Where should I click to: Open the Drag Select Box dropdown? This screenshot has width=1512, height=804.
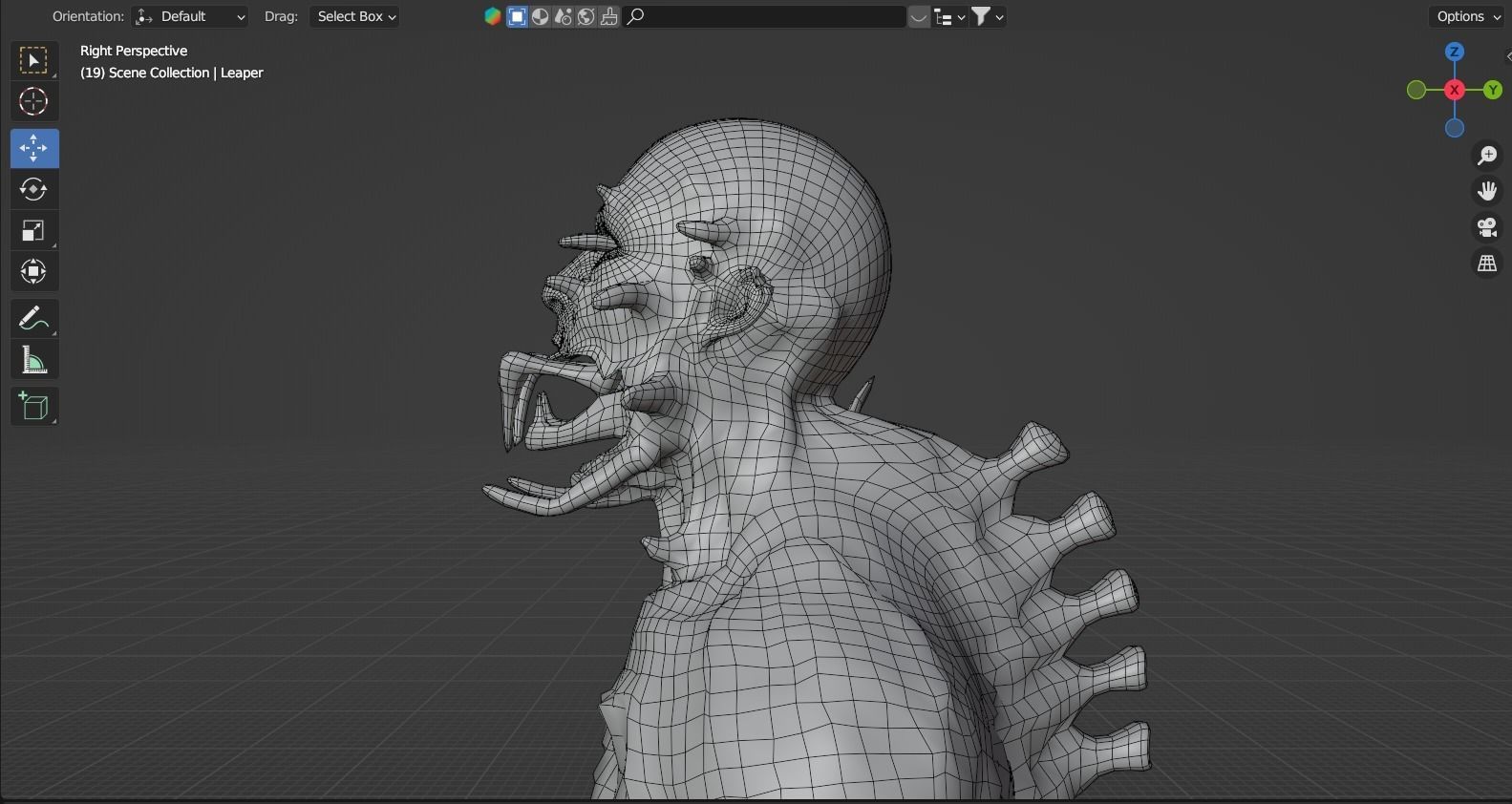click(x=354, y=16)
